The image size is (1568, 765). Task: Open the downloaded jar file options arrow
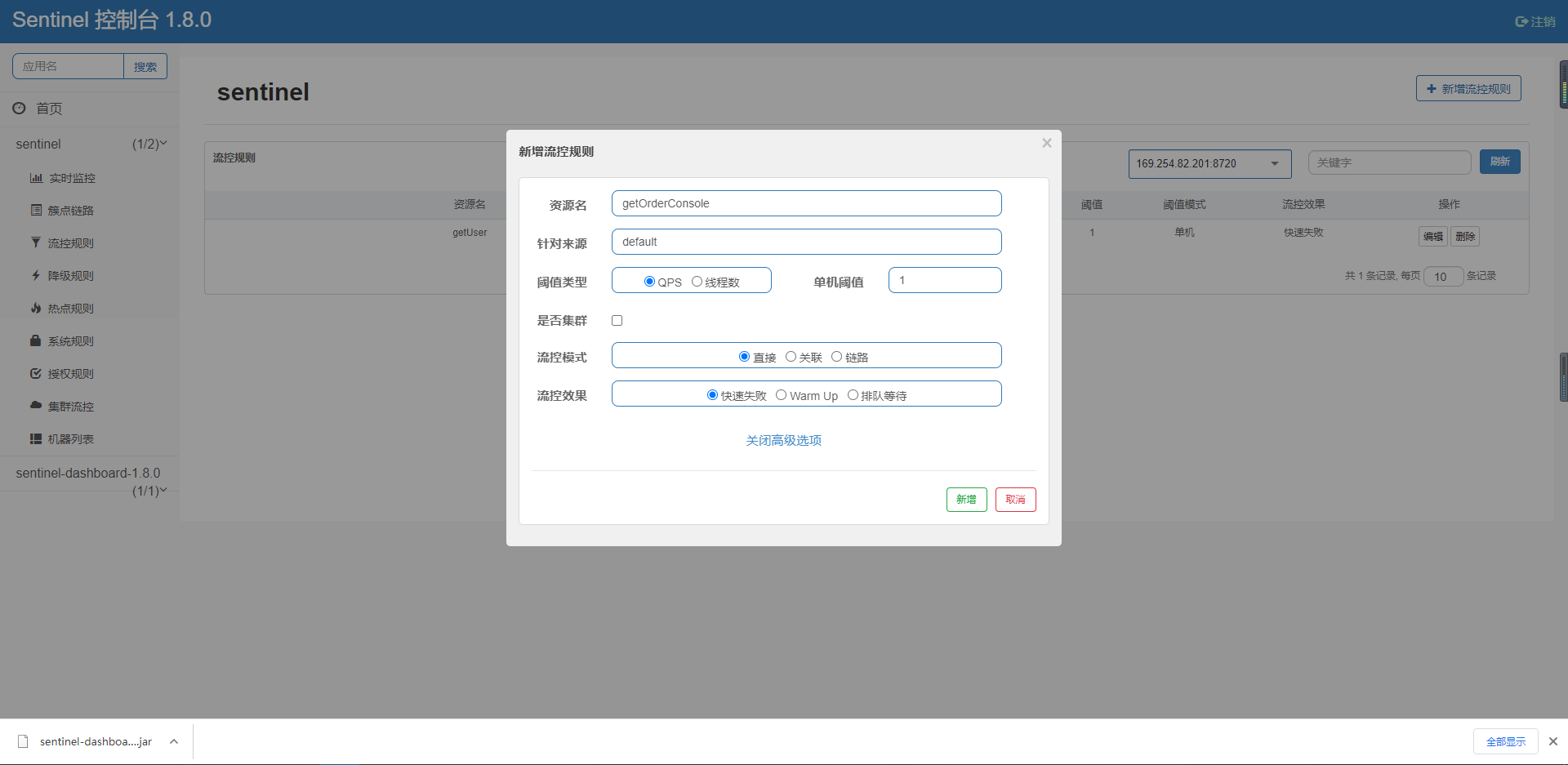click(x=174, y=741)
